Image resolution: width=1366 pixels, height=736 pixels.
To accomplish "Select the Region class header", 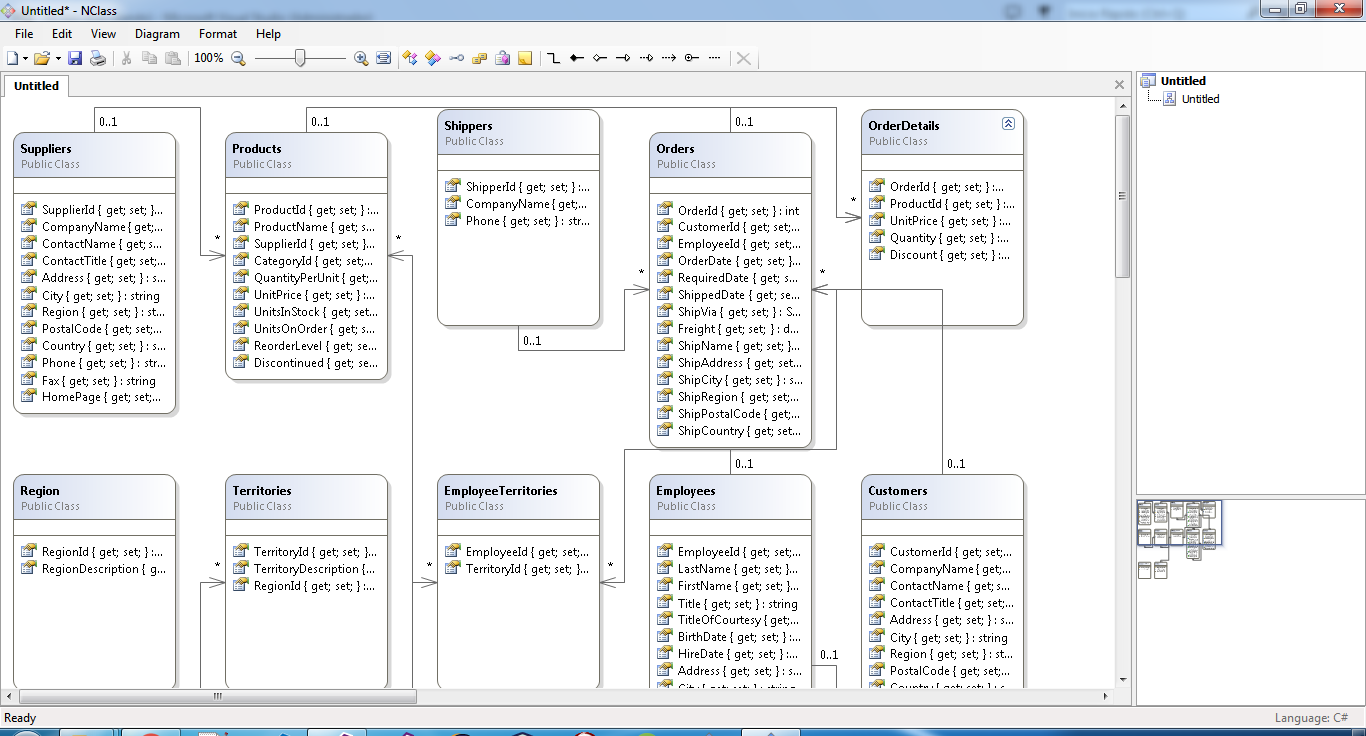I will 95,498.
